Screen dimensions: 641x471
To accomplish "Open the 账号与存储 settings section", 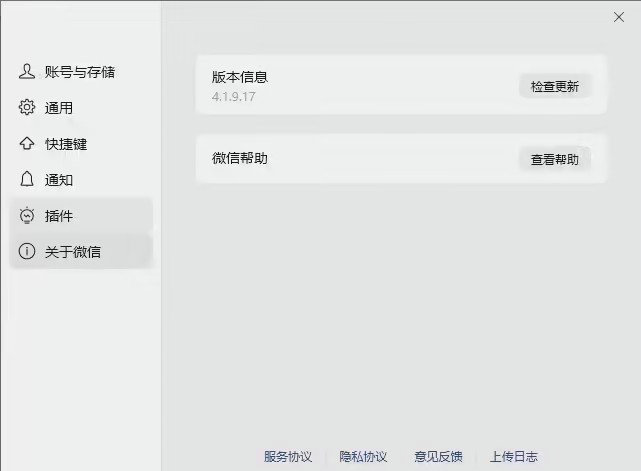I will (81, 72).
